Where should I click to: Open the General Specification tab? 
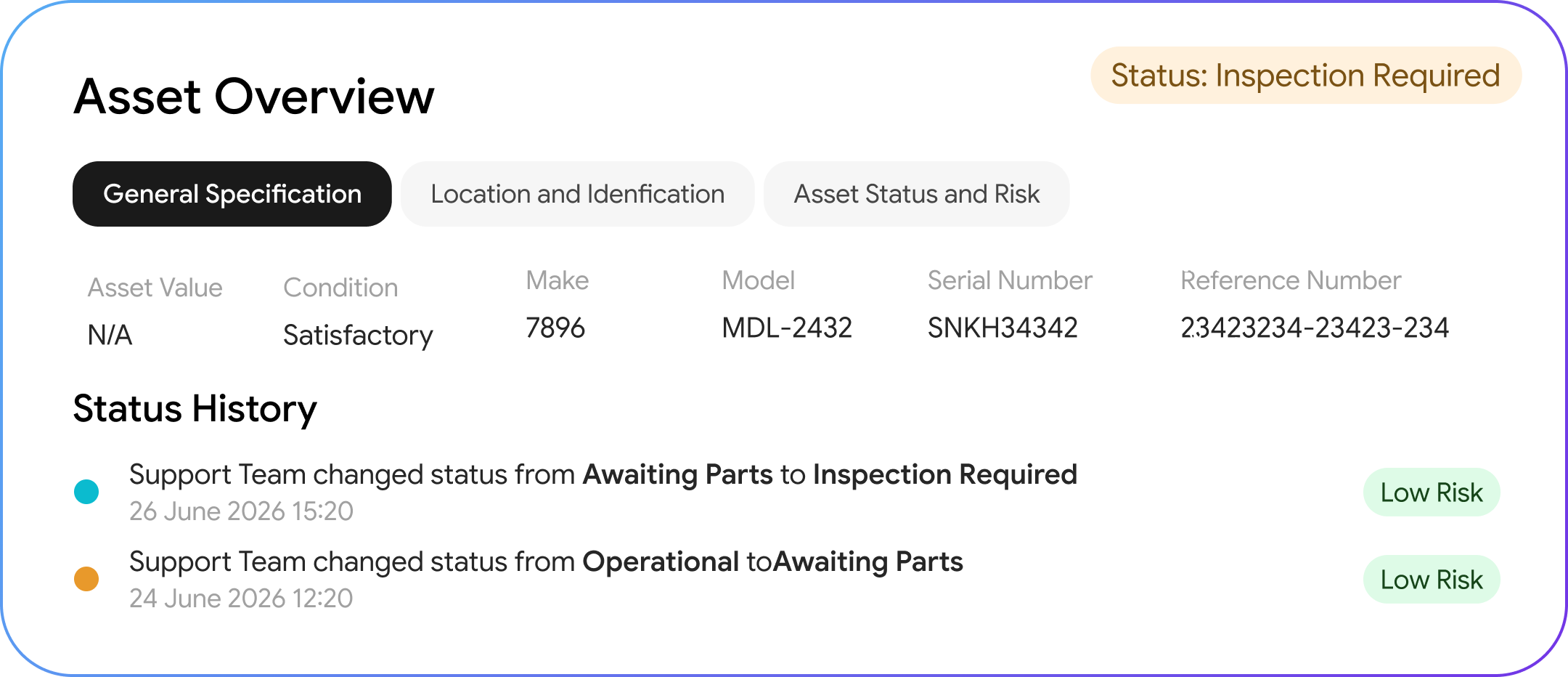click(x=232, y=194)
